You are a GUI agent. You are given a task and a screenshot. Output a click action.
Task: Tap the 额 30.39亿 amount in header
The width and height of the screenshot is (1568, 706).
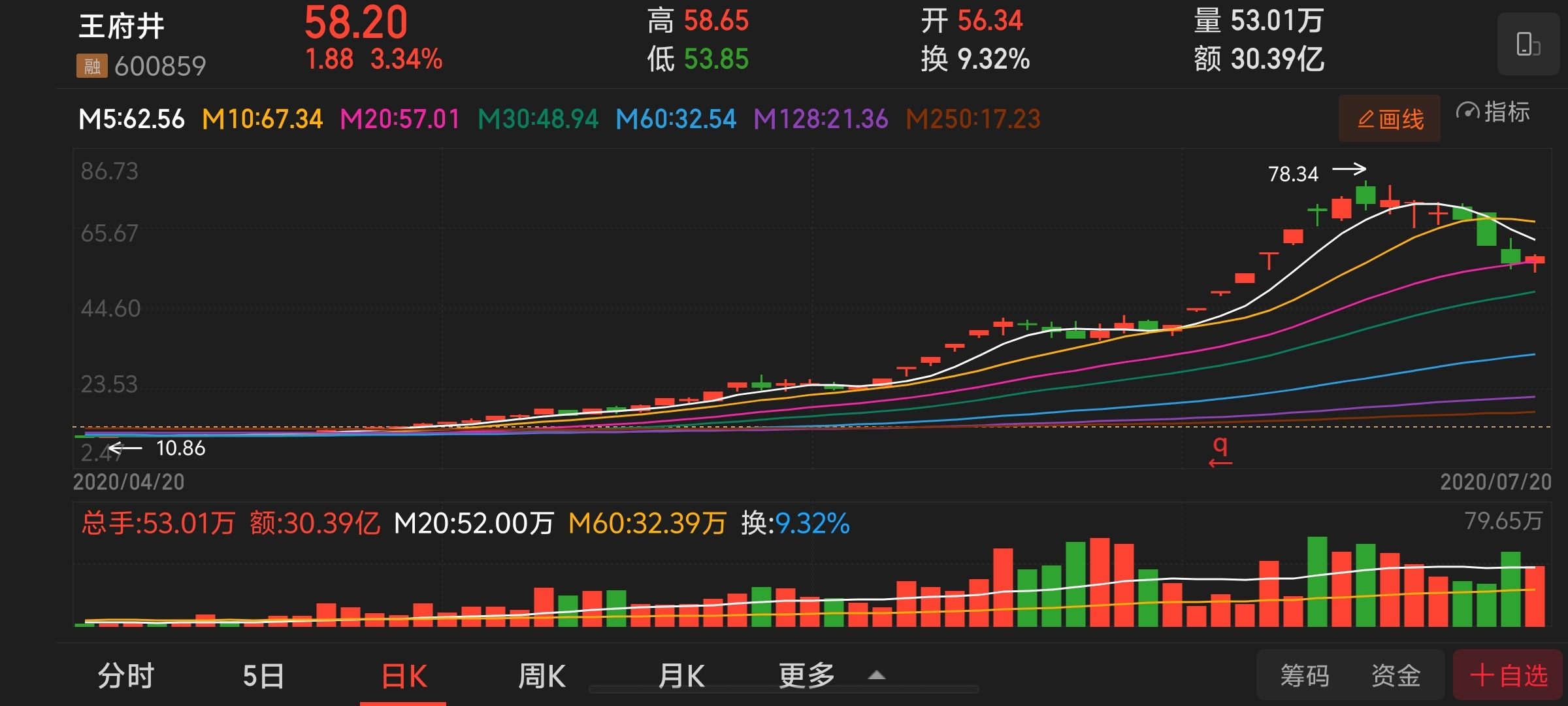[x=1259, y=59]
